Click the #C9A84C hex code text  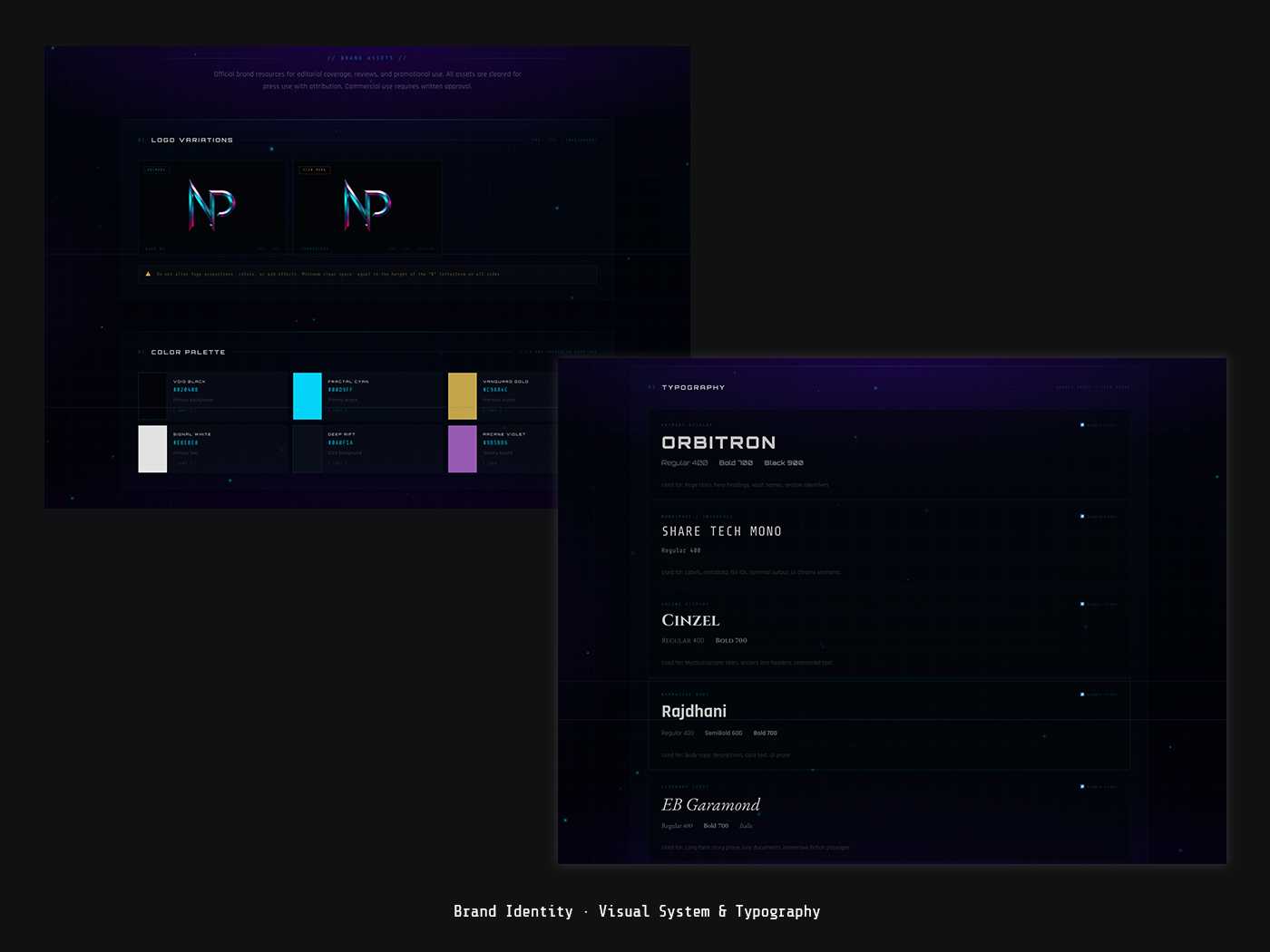tap(495, 390)
